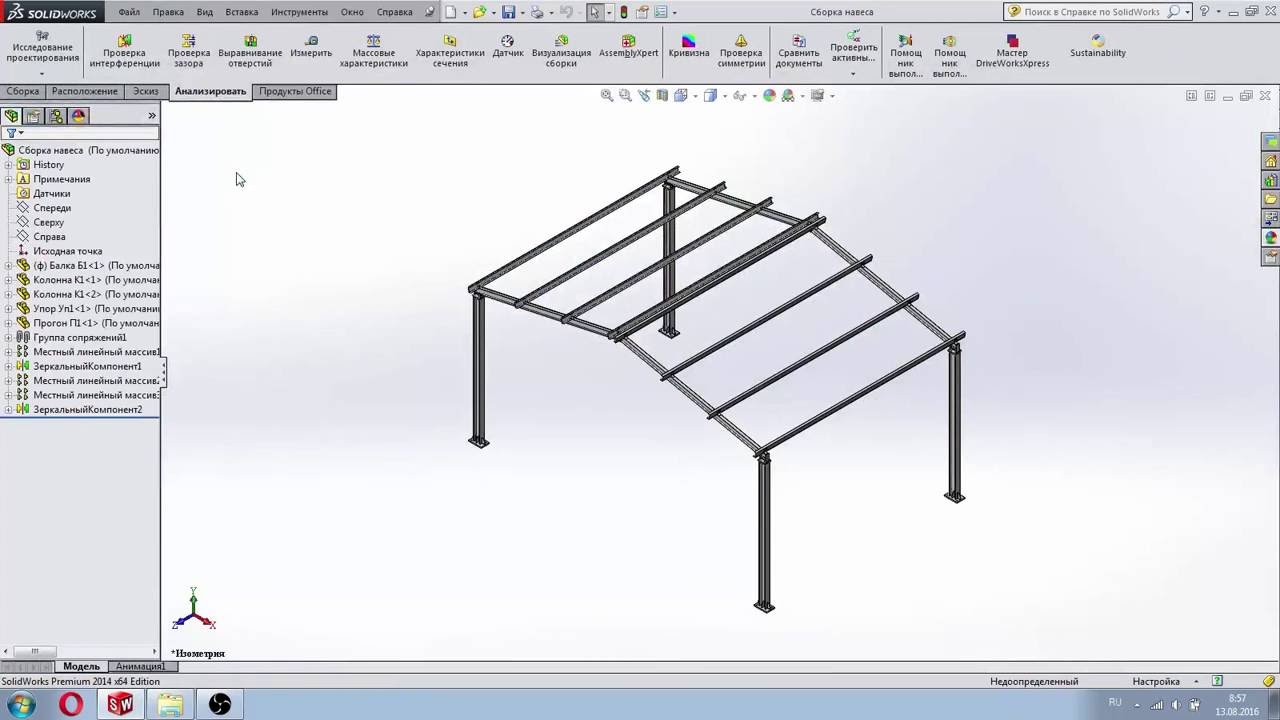The height and width of the screenshot is (720, 1280).
Task: Open the File Explorer taskbar icon
Action: click(170, 705)
